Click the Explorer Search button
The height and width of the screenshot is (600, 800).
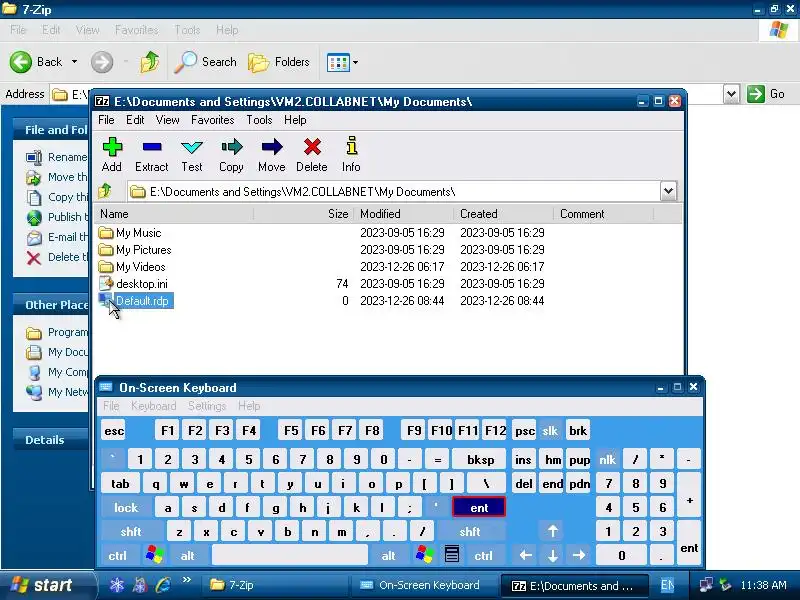[205, 62]
